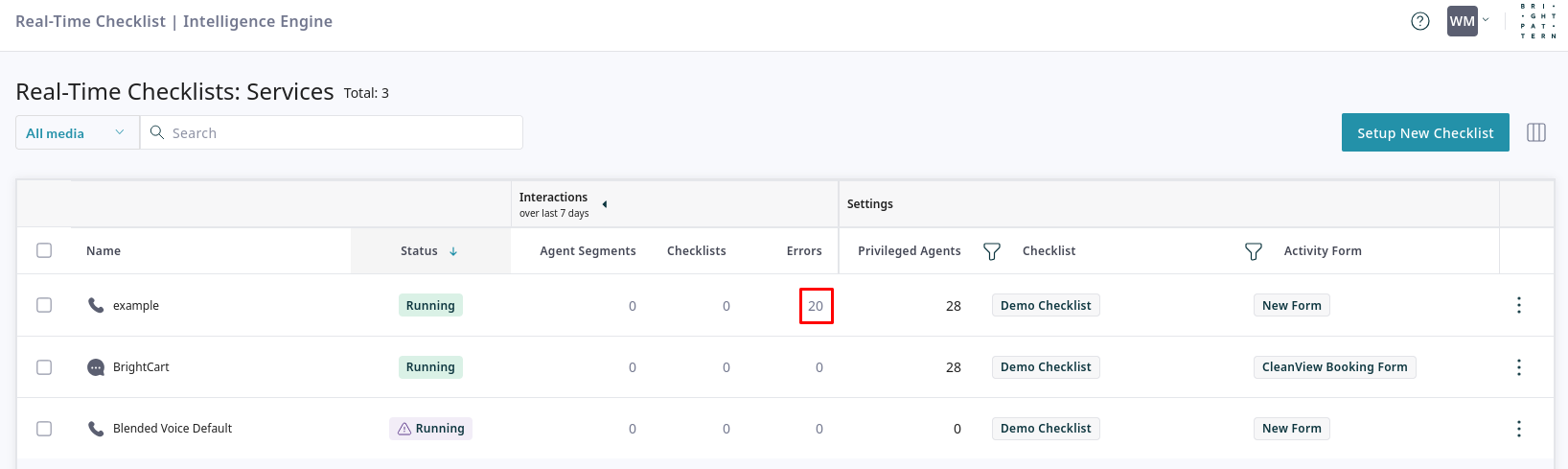Open the WM user account menu
Screen dimensions: 1568x469
tap(1468, 21)
